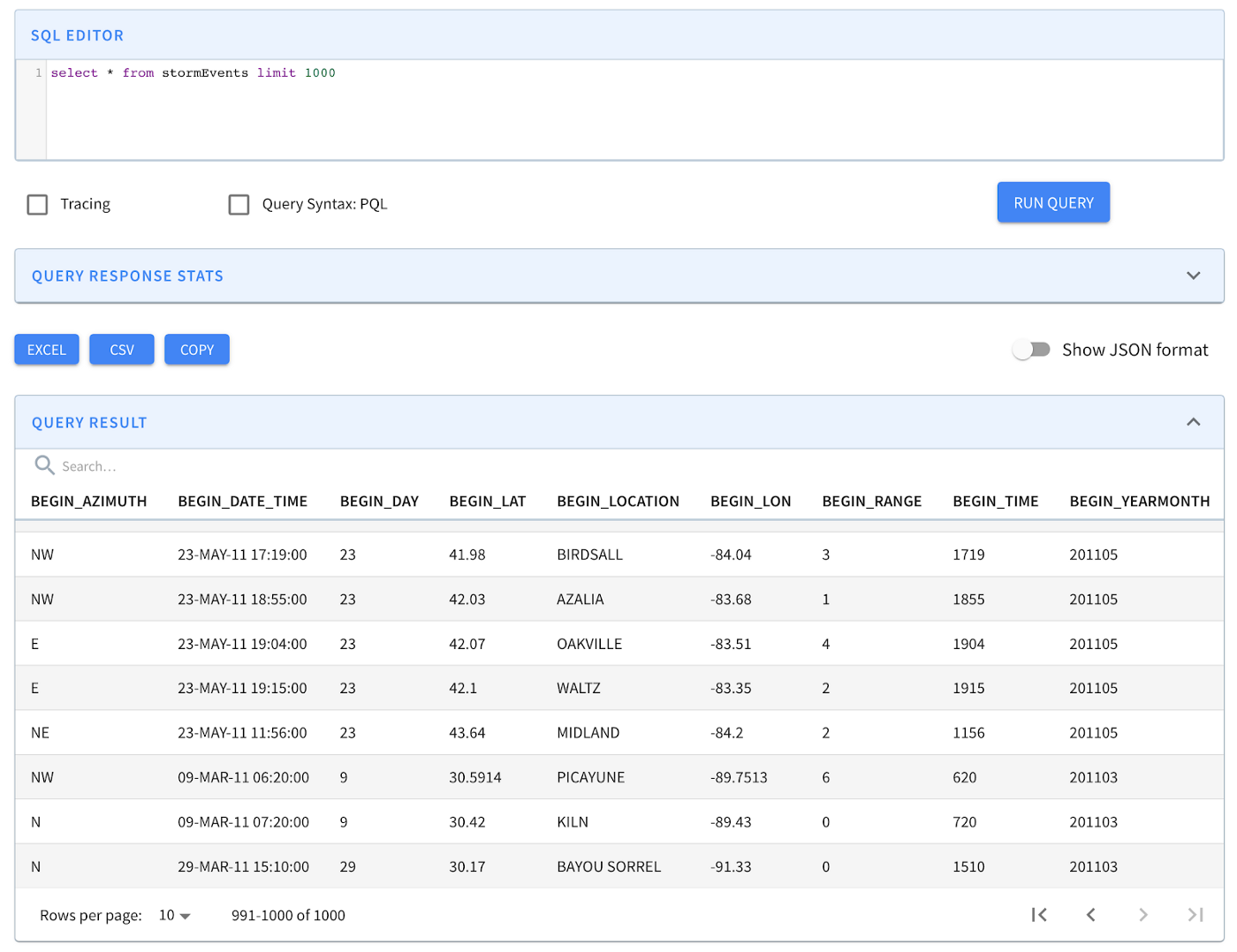
Task: Jump to last page of results
Action: [1195, 915]
